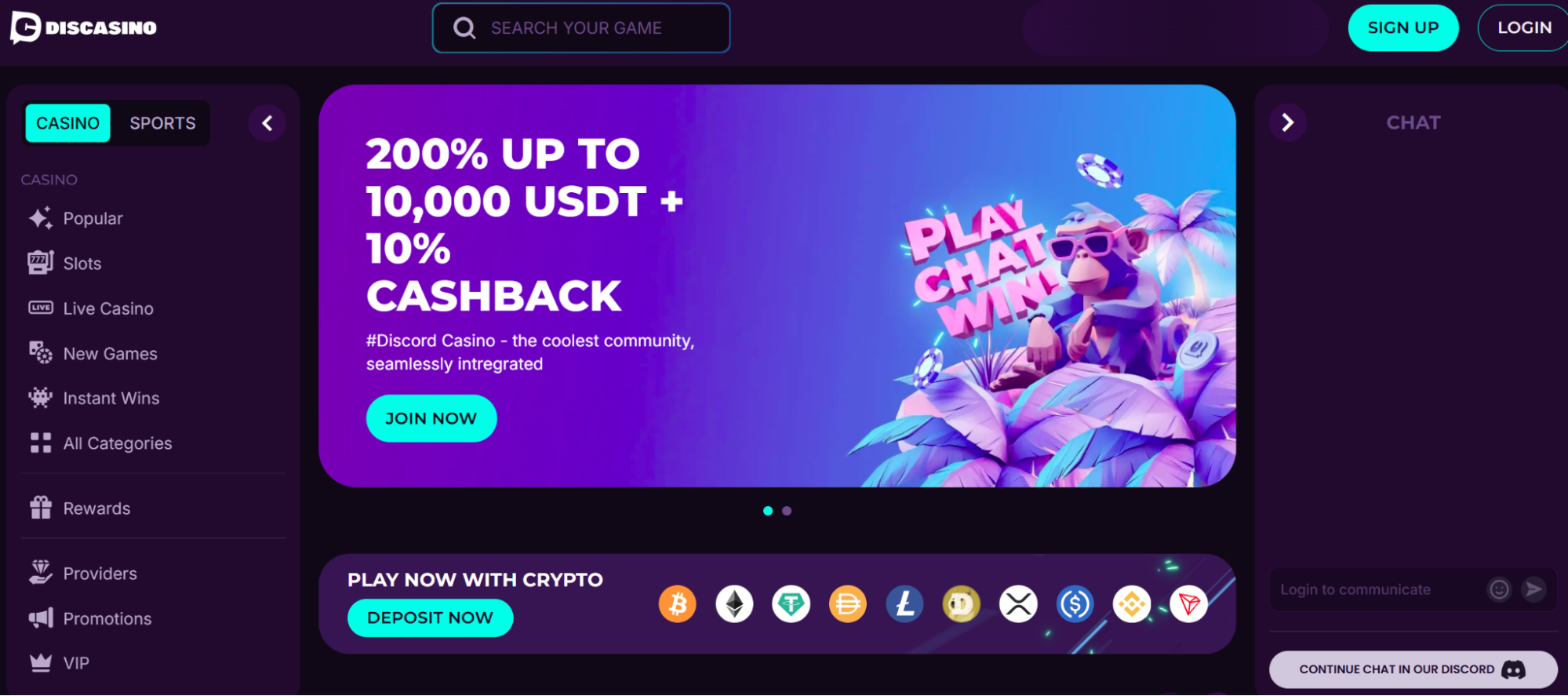
Task: Choose the Tether USDT icon
Action: coord(791,605)
